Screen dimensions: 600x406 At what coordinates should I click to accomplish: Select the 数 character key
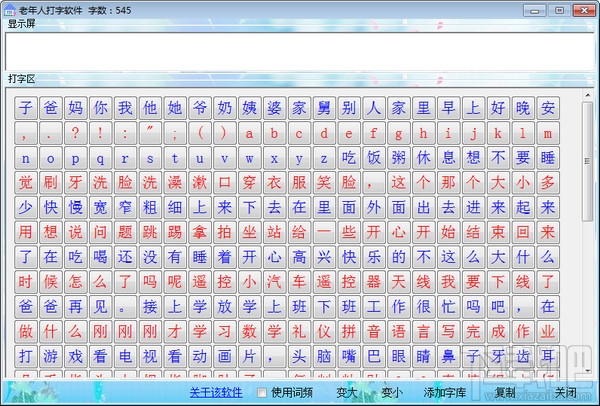(x=249, y=332)
